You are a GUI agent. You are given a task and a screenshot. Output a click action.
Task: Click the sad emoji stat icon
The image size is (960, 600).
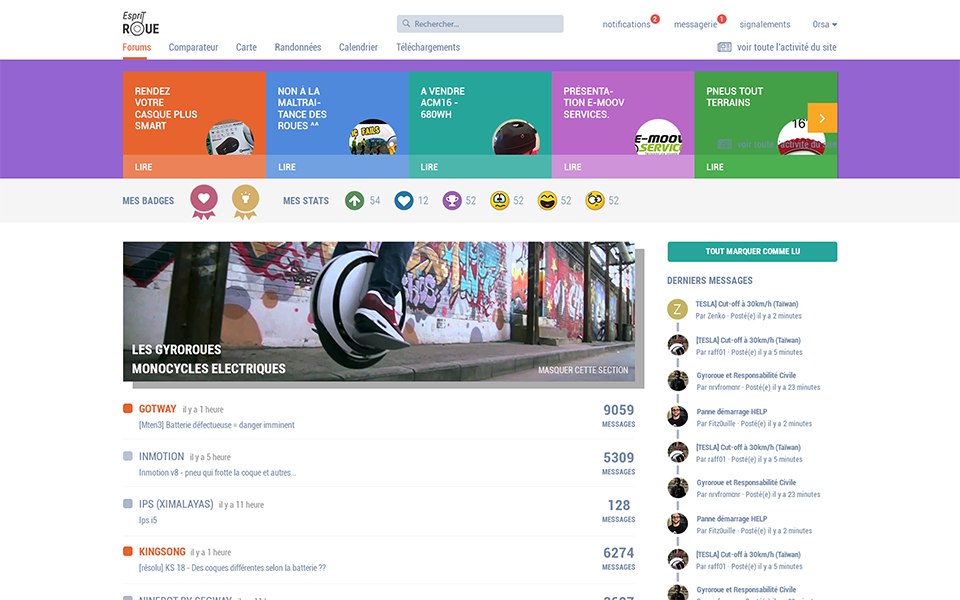click(x=500, y=201)
